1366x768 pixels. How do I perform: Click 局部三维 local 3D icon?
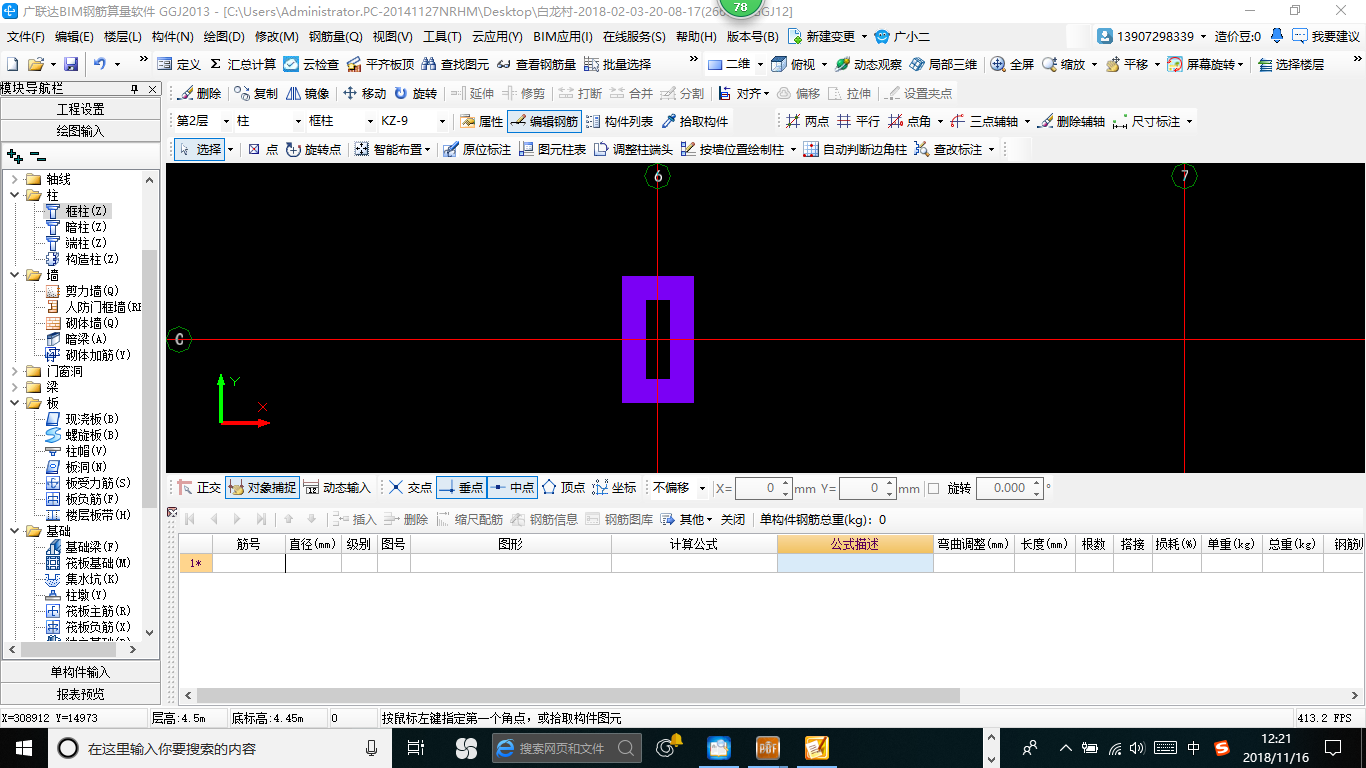943,64
